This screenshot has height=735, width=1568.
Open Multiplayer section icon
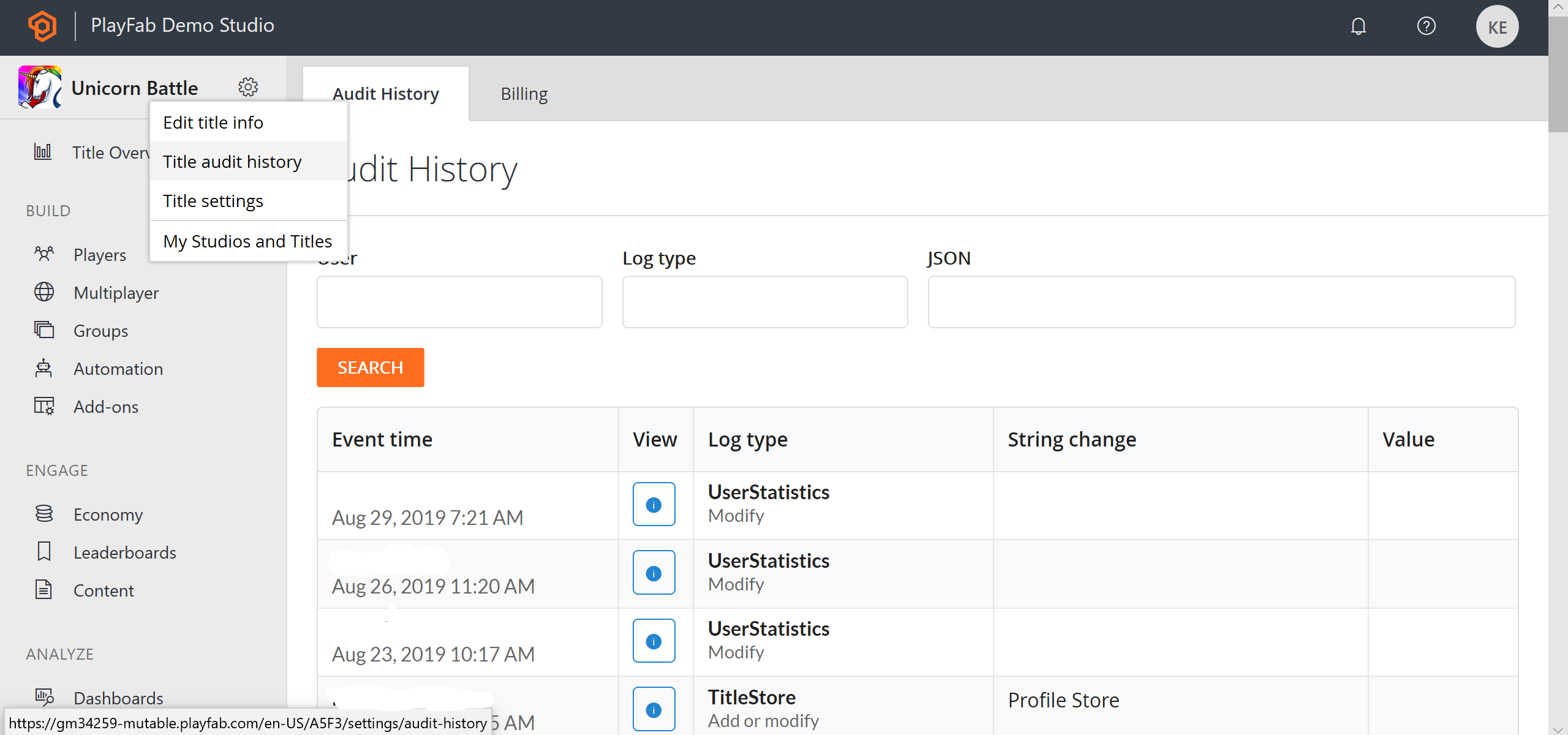click(43, 292)
